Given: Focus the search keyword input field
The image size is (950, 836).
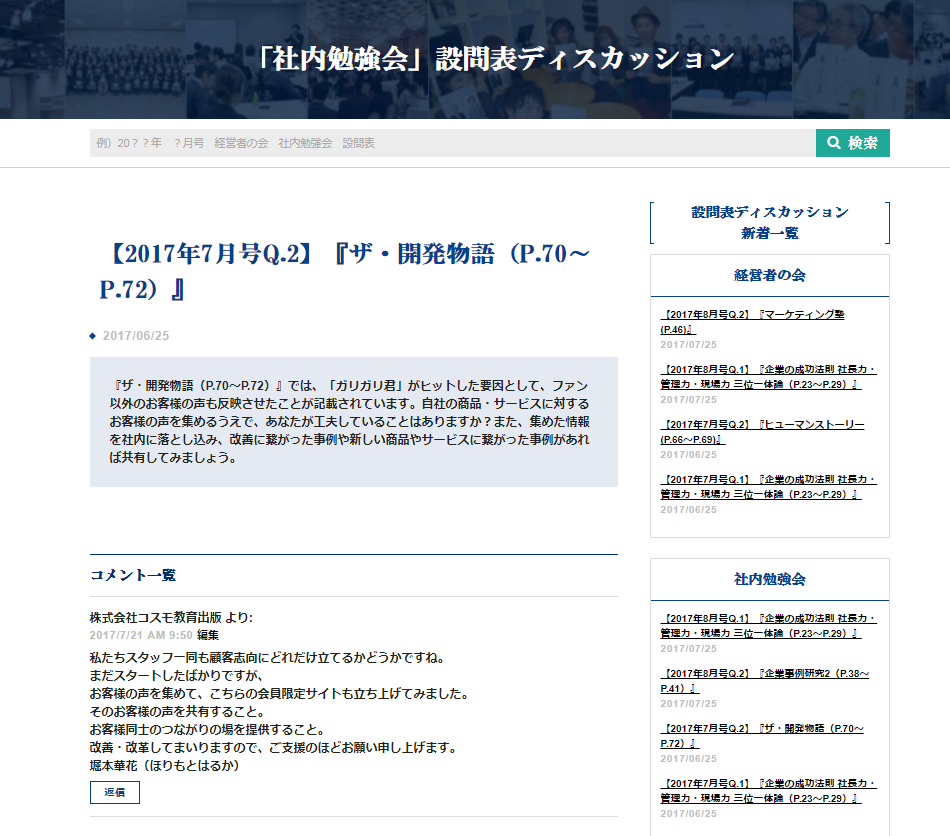Looking at the screenshot, I should point(453,143).
